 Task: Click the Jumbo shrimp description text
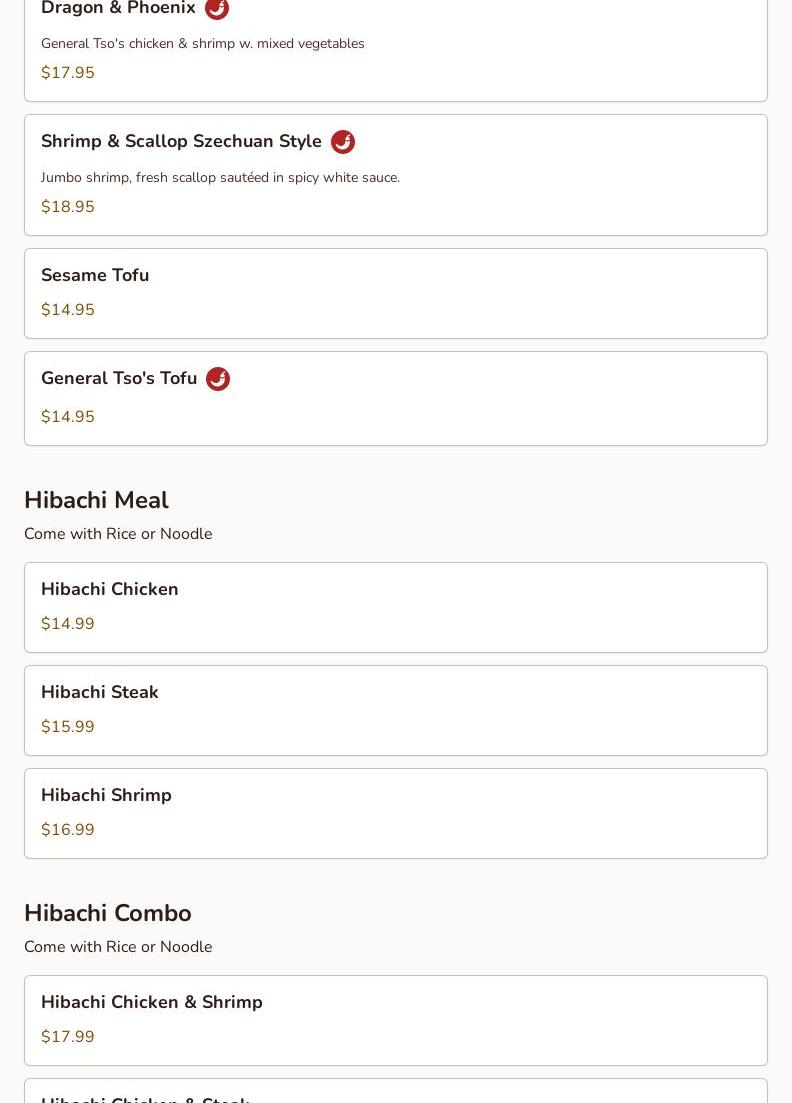220,178
